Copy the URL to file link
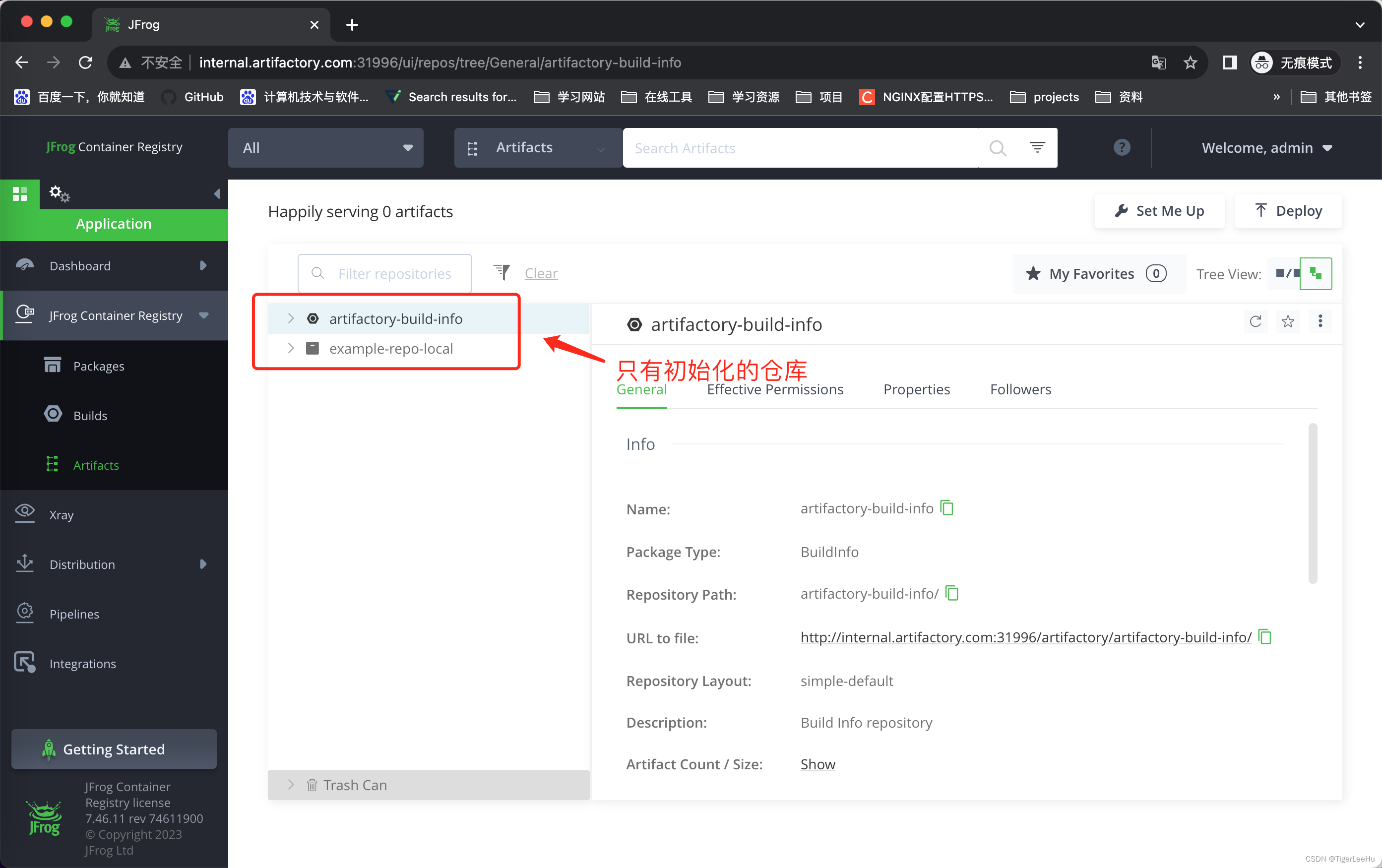This screenshot has height=868, width=1382. [1265, 637]
